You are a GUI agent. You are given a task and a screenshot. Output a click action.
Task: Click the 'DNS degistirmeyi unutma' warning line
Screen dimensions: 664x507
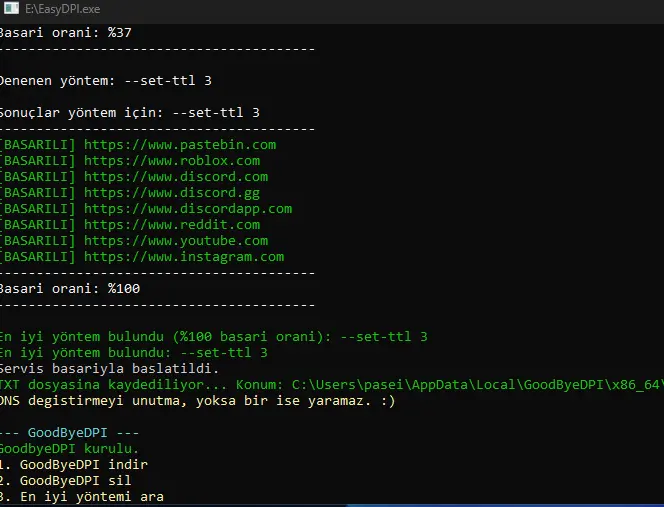point(198,401)
